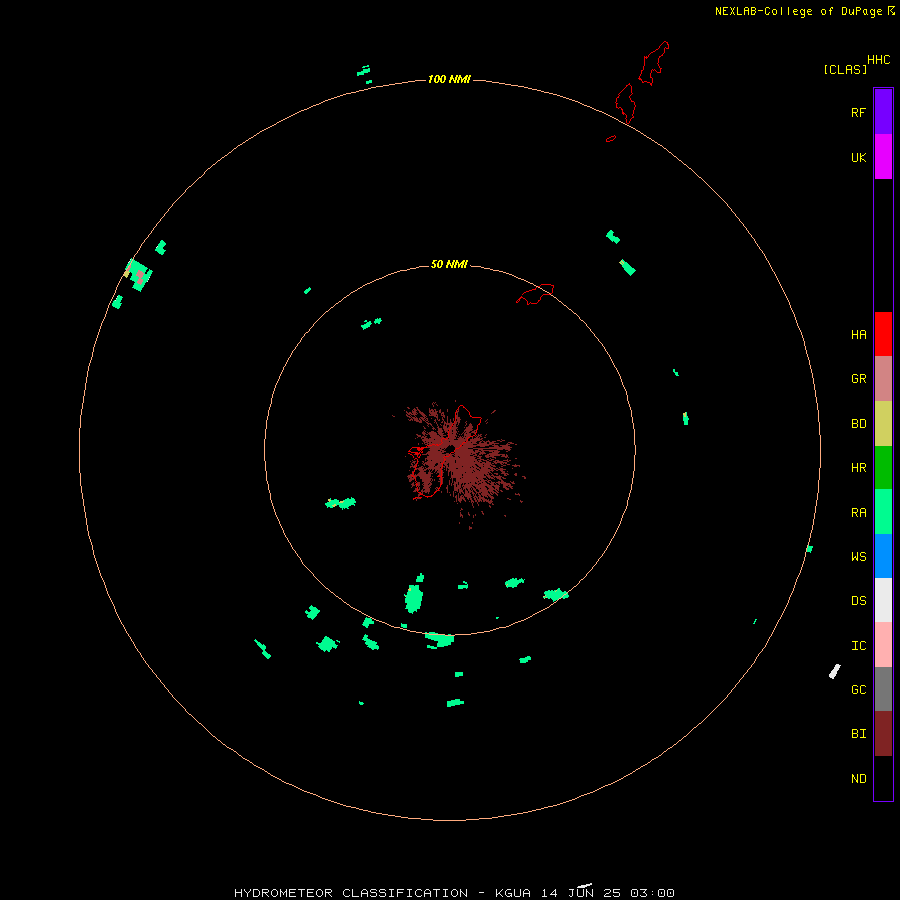
Task: Click the 100 NMI range ring label
Action: (x=449, y=79)
